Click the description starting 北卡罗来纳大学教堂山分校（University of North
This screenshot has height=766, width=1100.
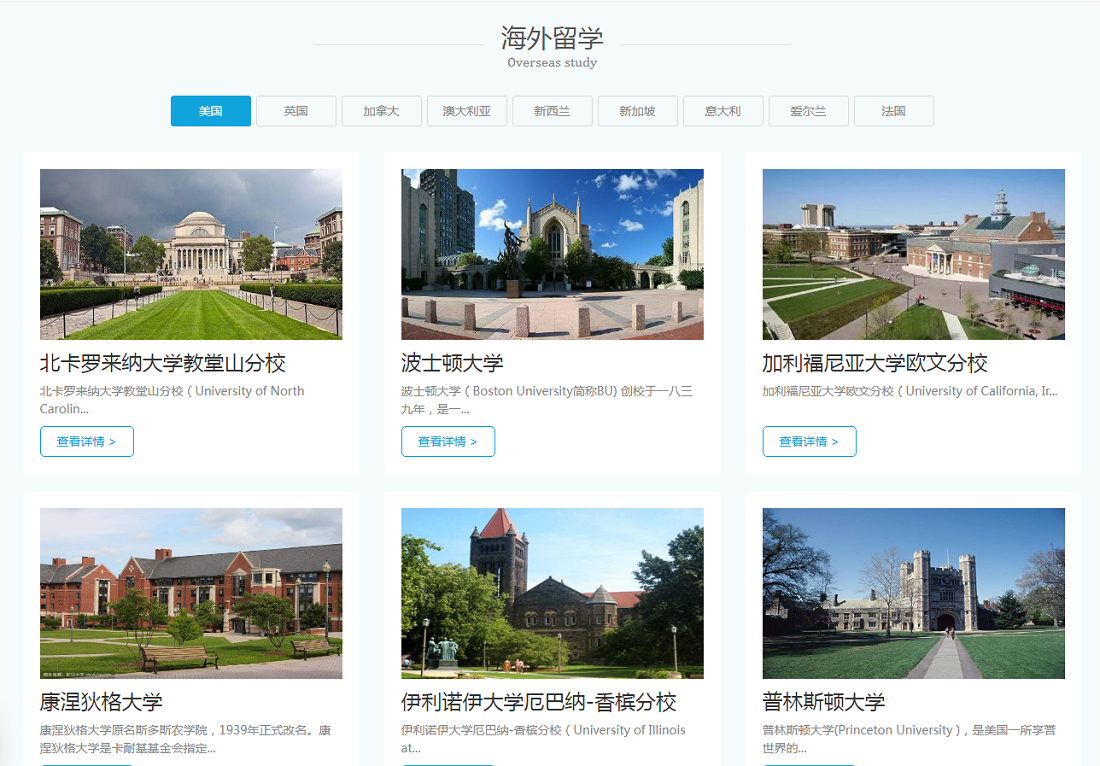tap(173, 400)
